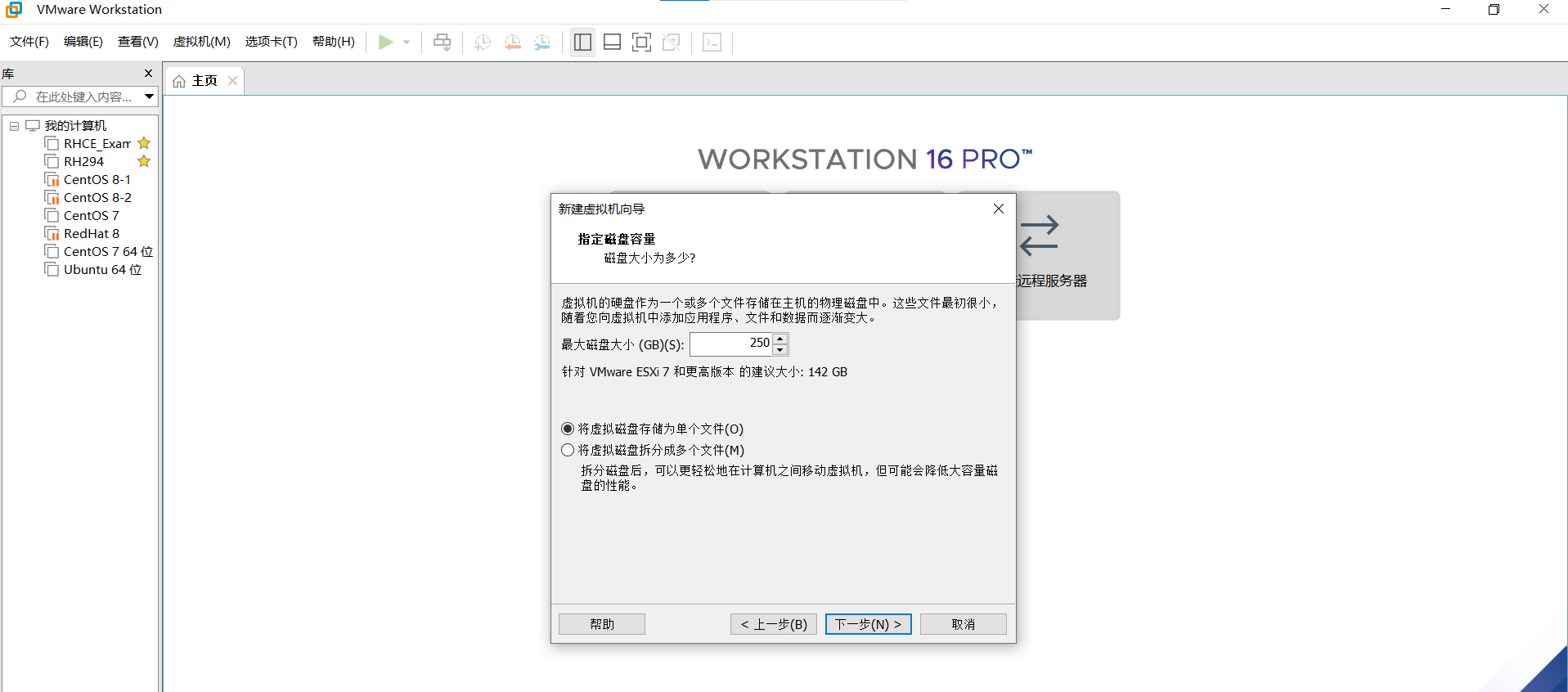Image resolution: width=1568 pixels, height=692 pixels.
Task: Click the CentOS 7 VM icon
Action: coord(52,215)
